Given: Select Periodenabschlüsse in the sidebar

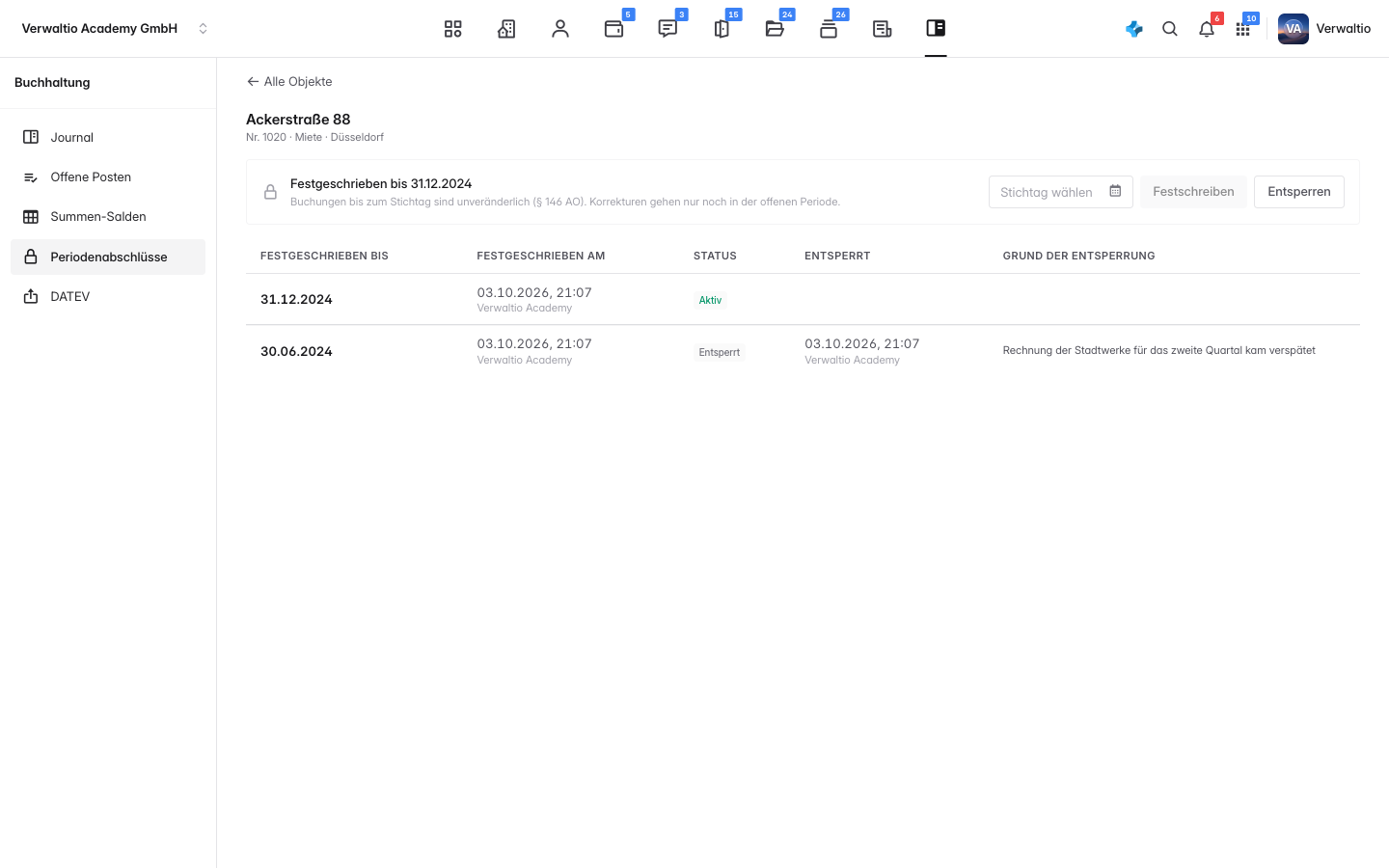Looking at the screenshot, I should pos(108,257).
